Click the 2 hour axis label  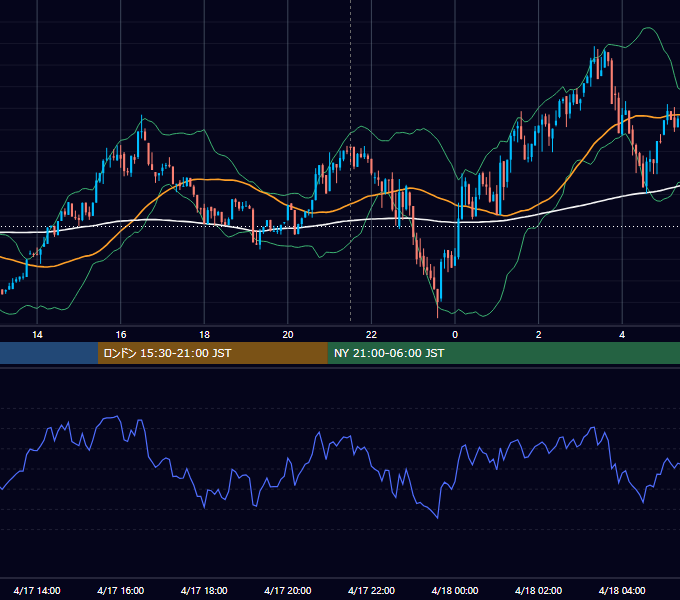(x=539, y=335)
